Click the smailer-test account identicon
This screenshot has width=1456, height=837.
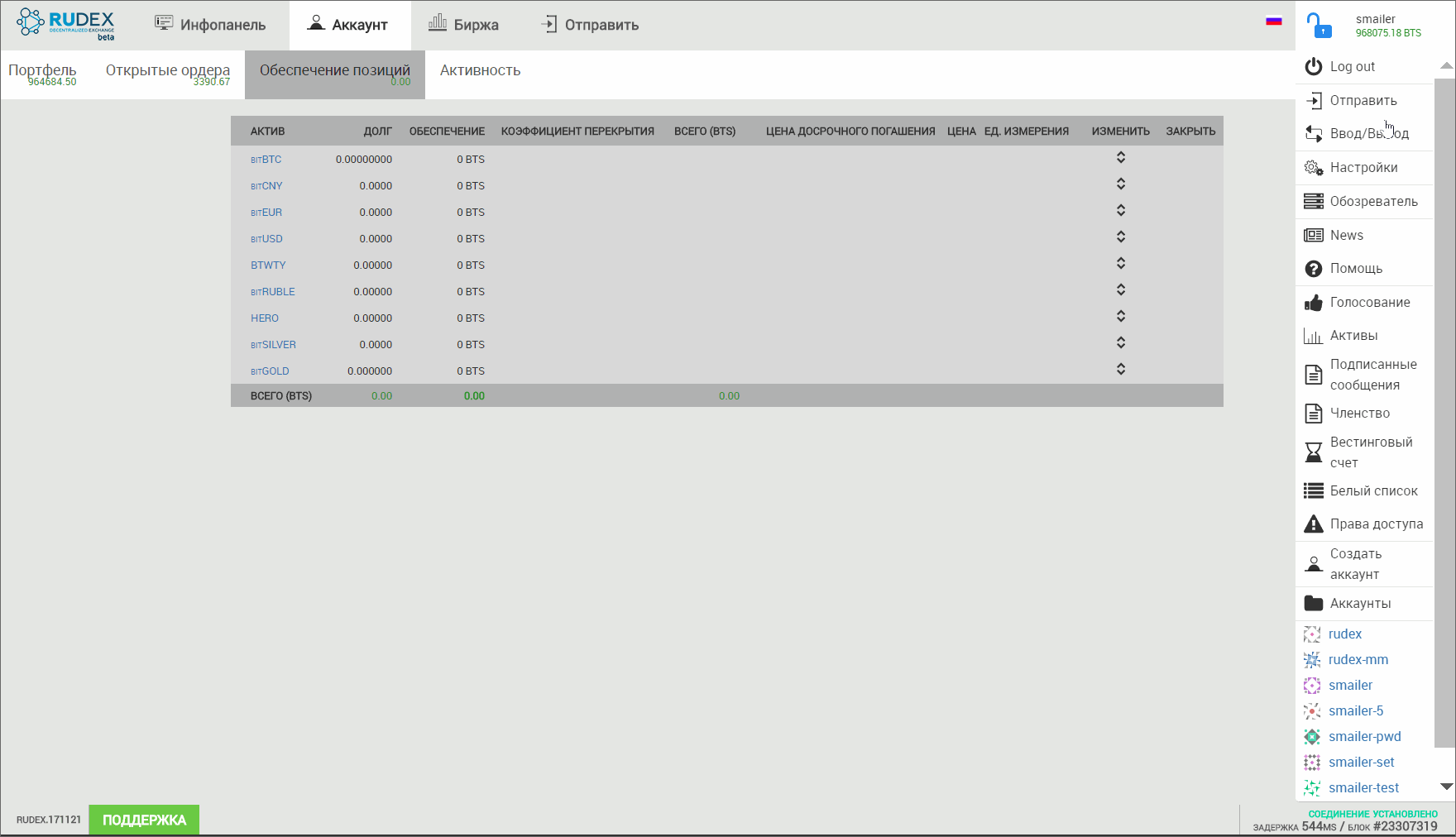[1312, 788]
